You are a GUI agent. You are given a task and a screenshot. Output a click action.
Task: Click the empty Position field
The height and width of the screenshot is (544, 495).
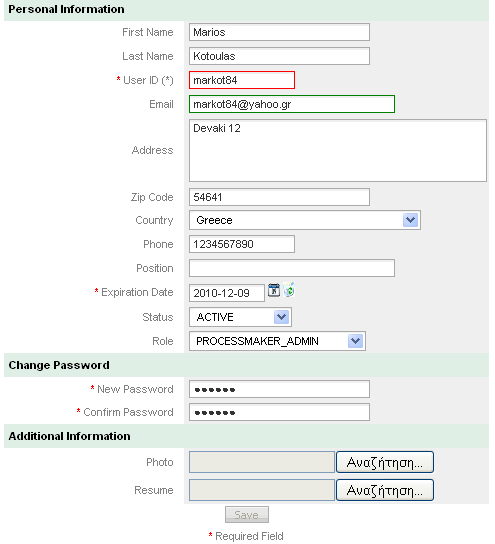pyautogui.click(x=292, y=268)
